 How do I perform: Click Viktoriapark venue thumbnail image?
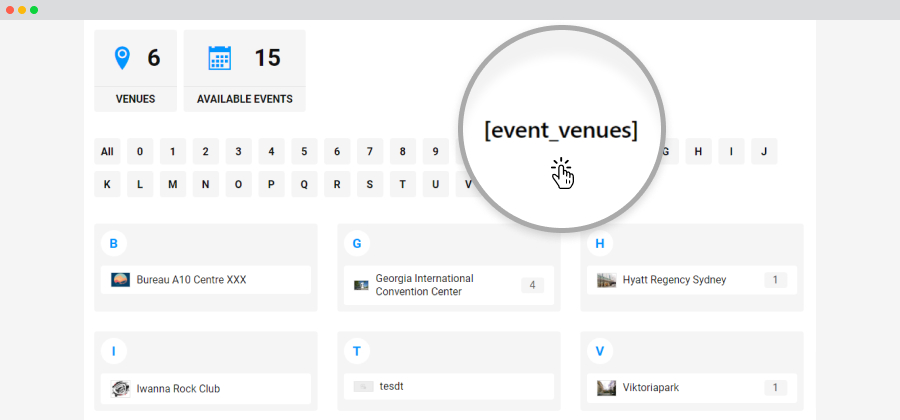click(x=607, y=388)
